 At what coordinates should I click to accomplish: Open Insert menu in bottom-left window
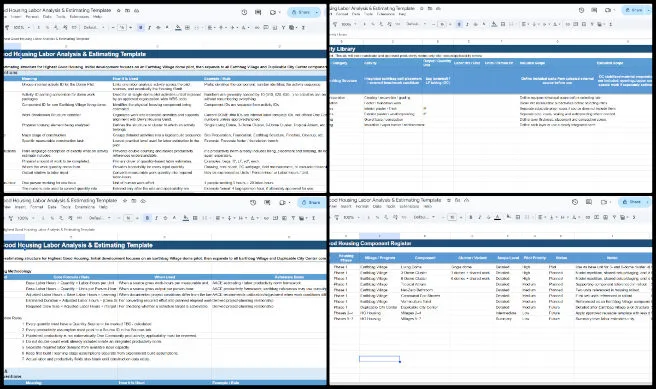20,207
